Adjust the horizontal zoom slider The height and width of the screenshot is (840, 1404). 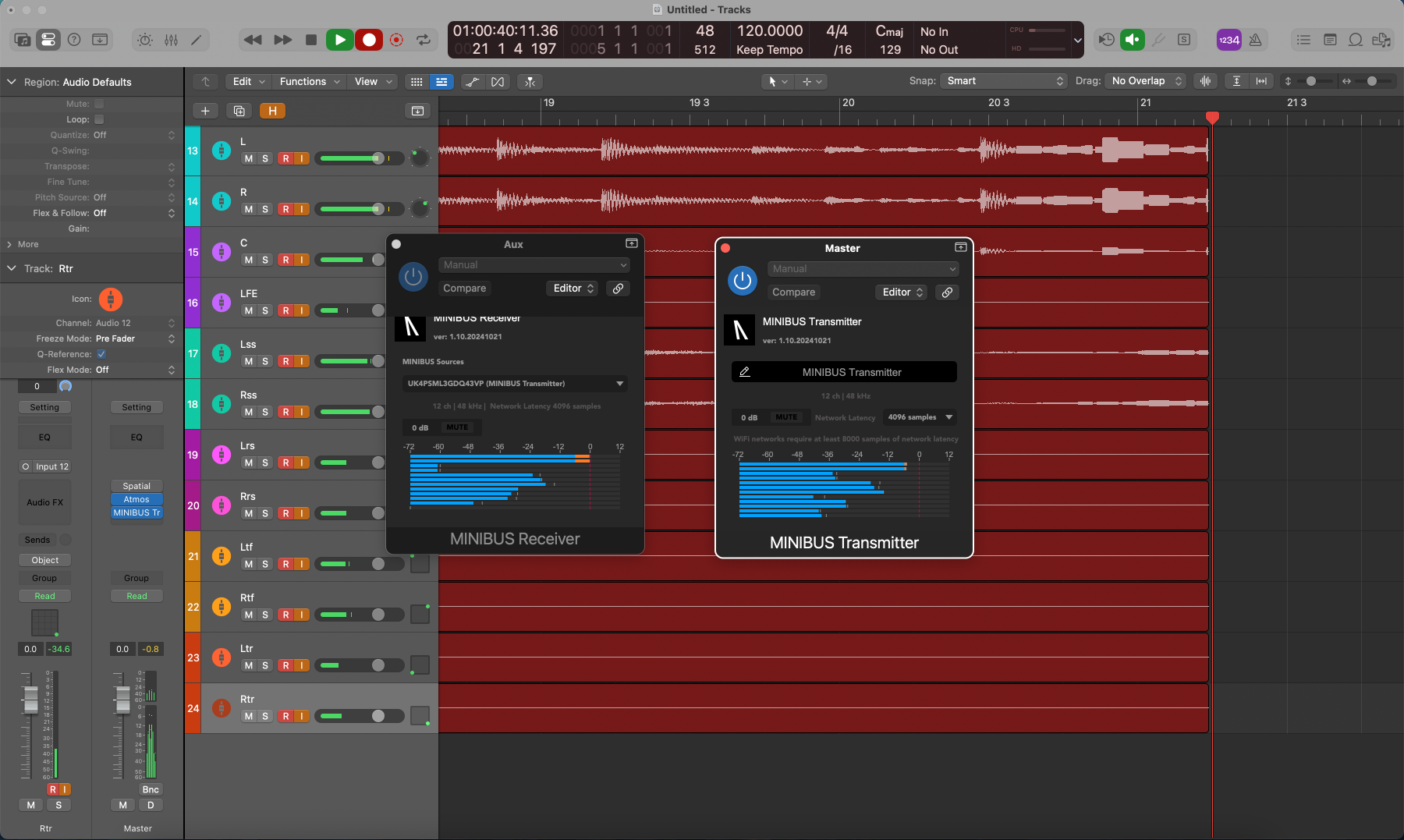tap(1371, 81)
